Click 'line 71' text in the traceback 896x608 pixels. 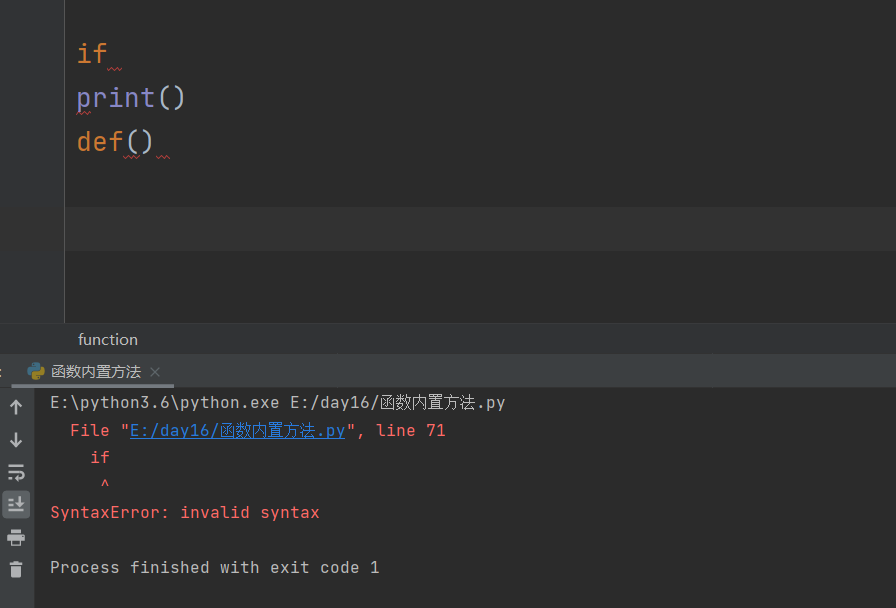point(410,430)
